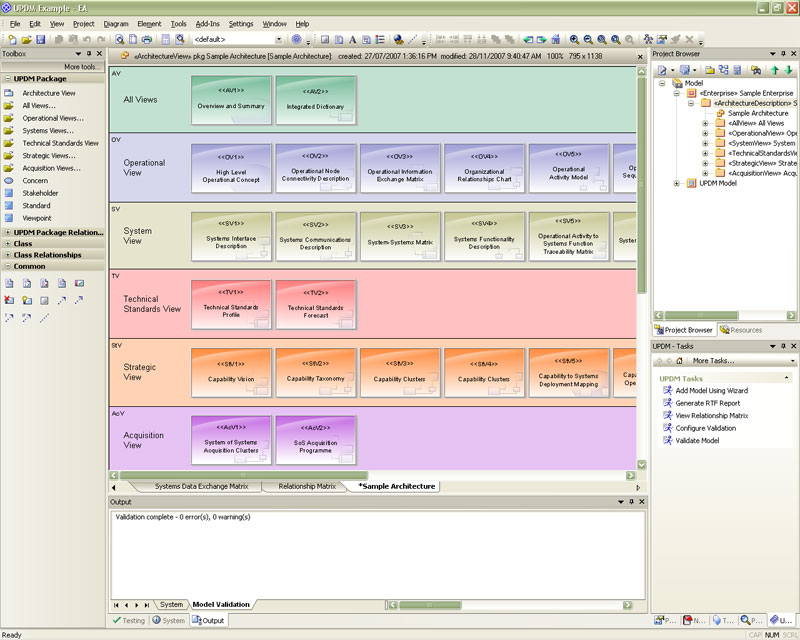Click the Zoom In magnifier icon

[x=575, y=39]
